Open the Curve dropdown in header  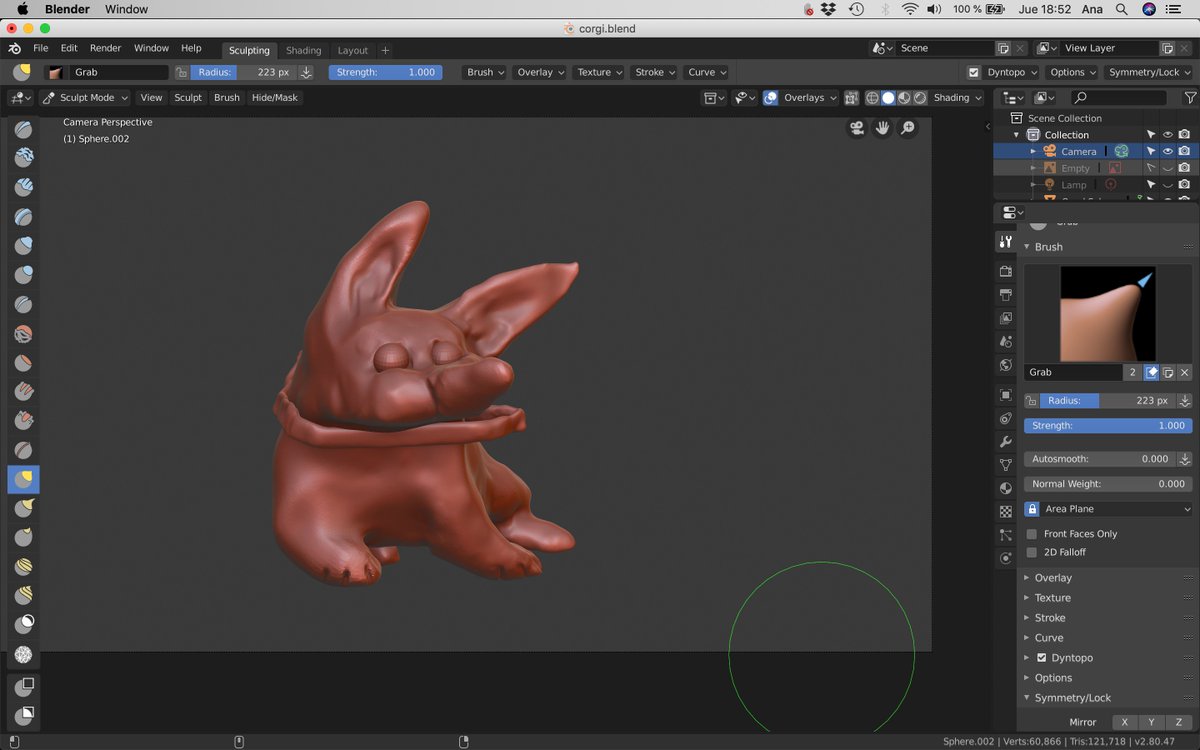[x=706, y=72]
